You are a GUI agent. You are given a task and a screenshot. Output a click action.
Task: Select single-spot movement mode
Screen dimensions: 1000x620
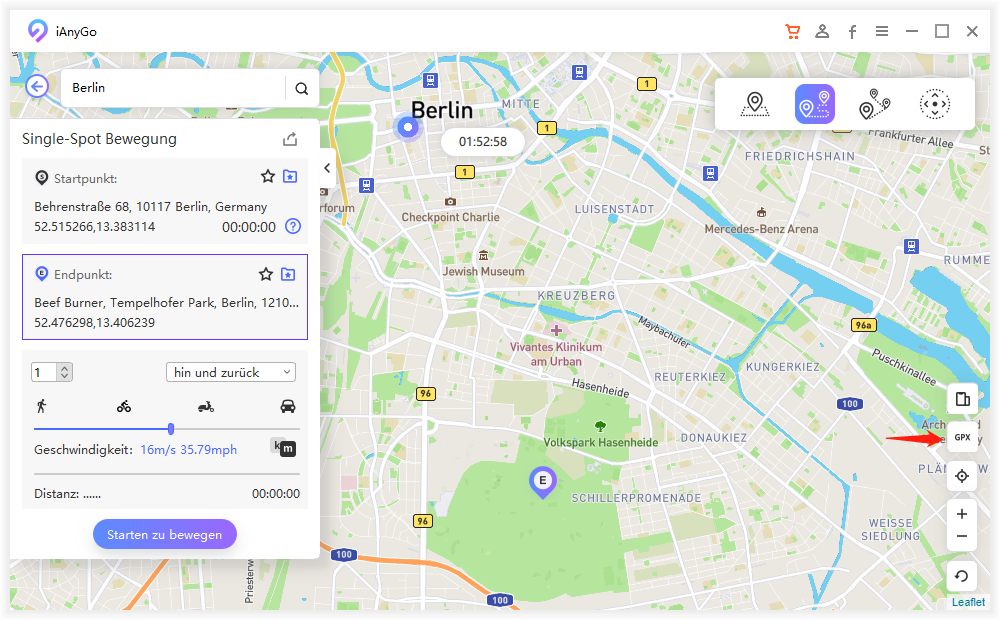(x=814, y=104)
